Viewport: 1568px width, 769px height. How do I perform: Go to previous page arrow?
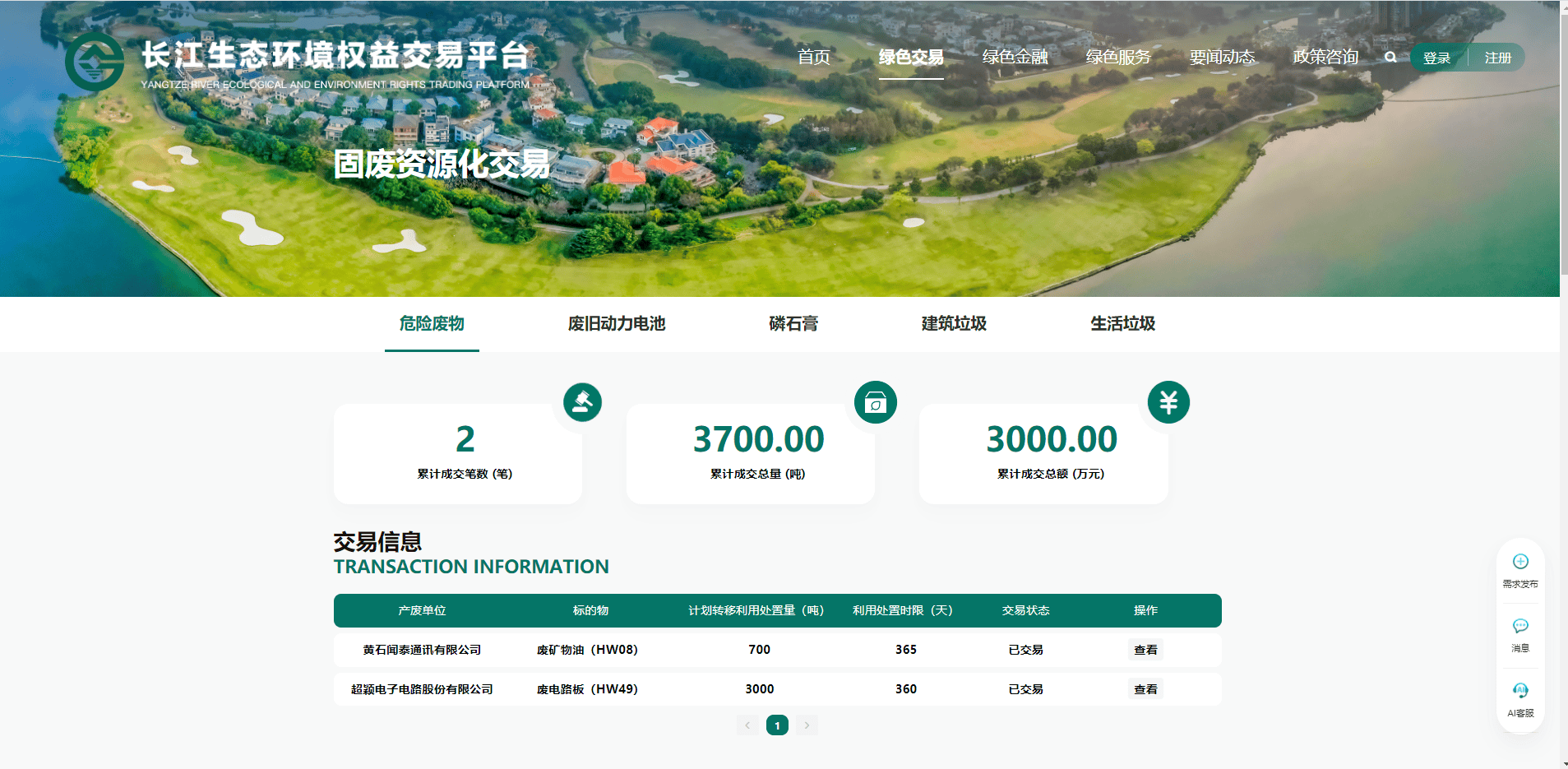pyautogui.click(x=747, y=725)
